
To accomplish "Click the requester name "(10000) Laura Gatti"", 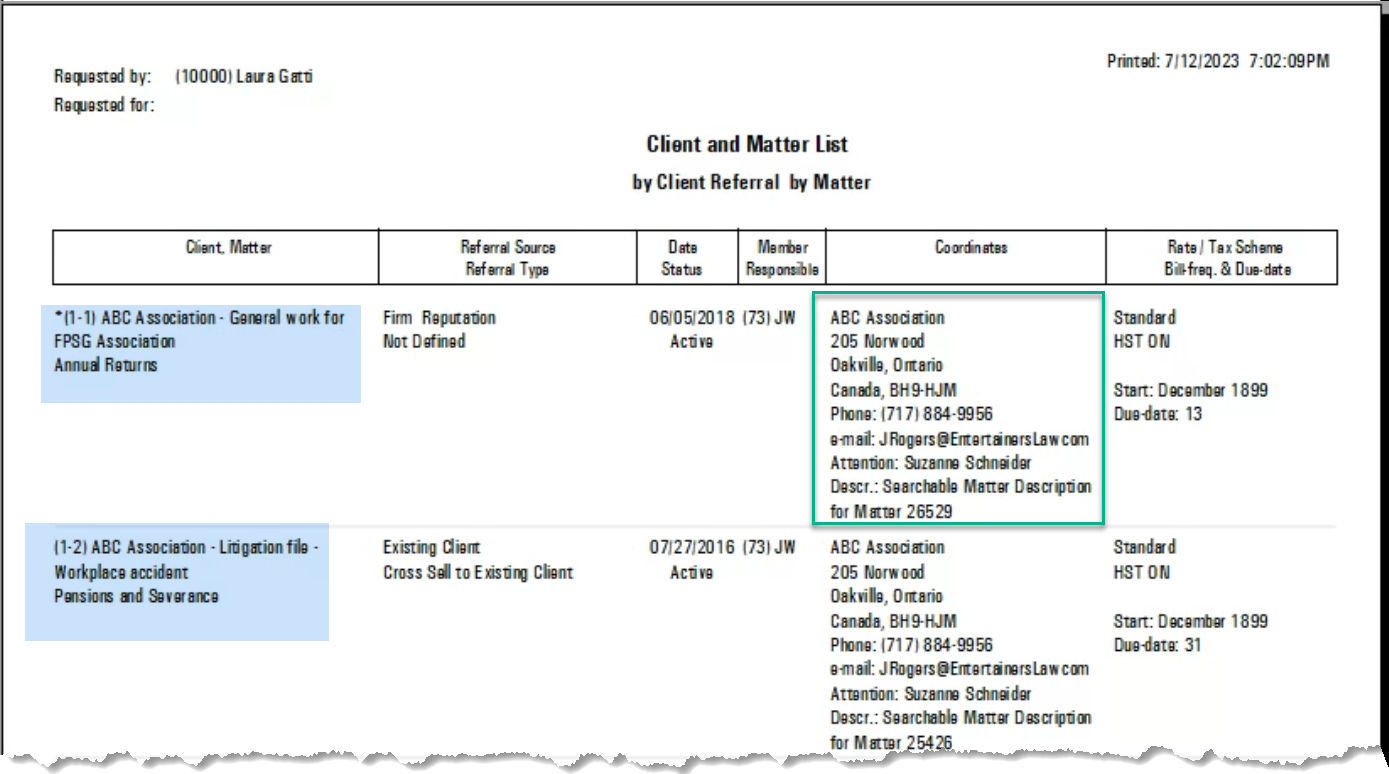I will pyautogui.click(x=244, y=76).
